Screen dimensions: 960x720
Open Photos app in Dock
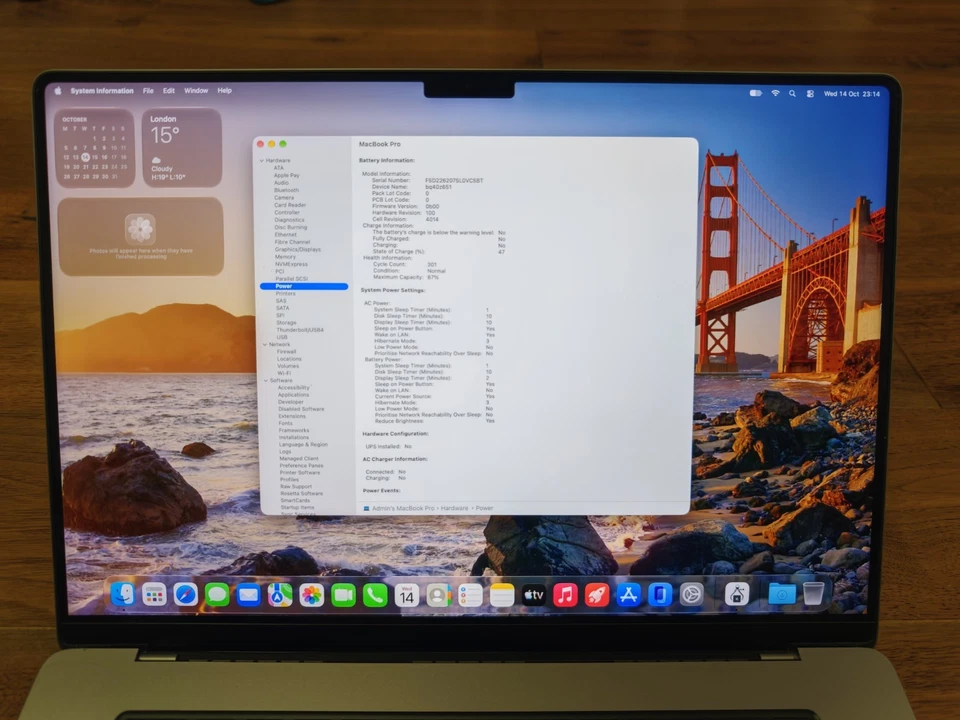pos(312,594)
